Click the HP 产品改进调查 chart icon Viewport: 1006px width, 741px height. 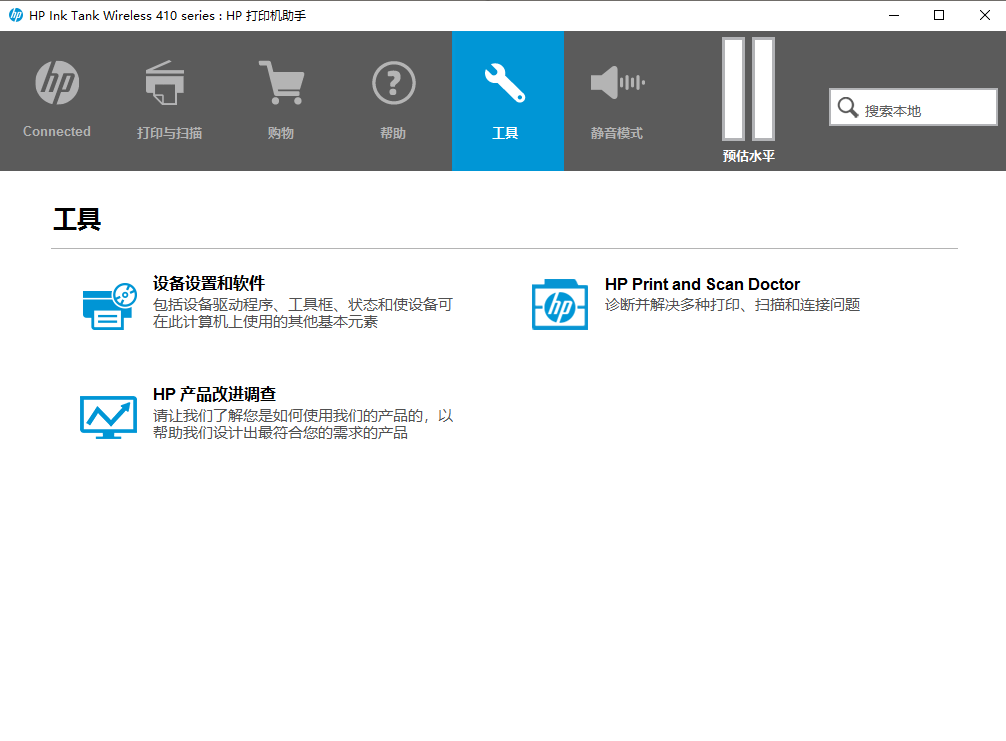108,417
